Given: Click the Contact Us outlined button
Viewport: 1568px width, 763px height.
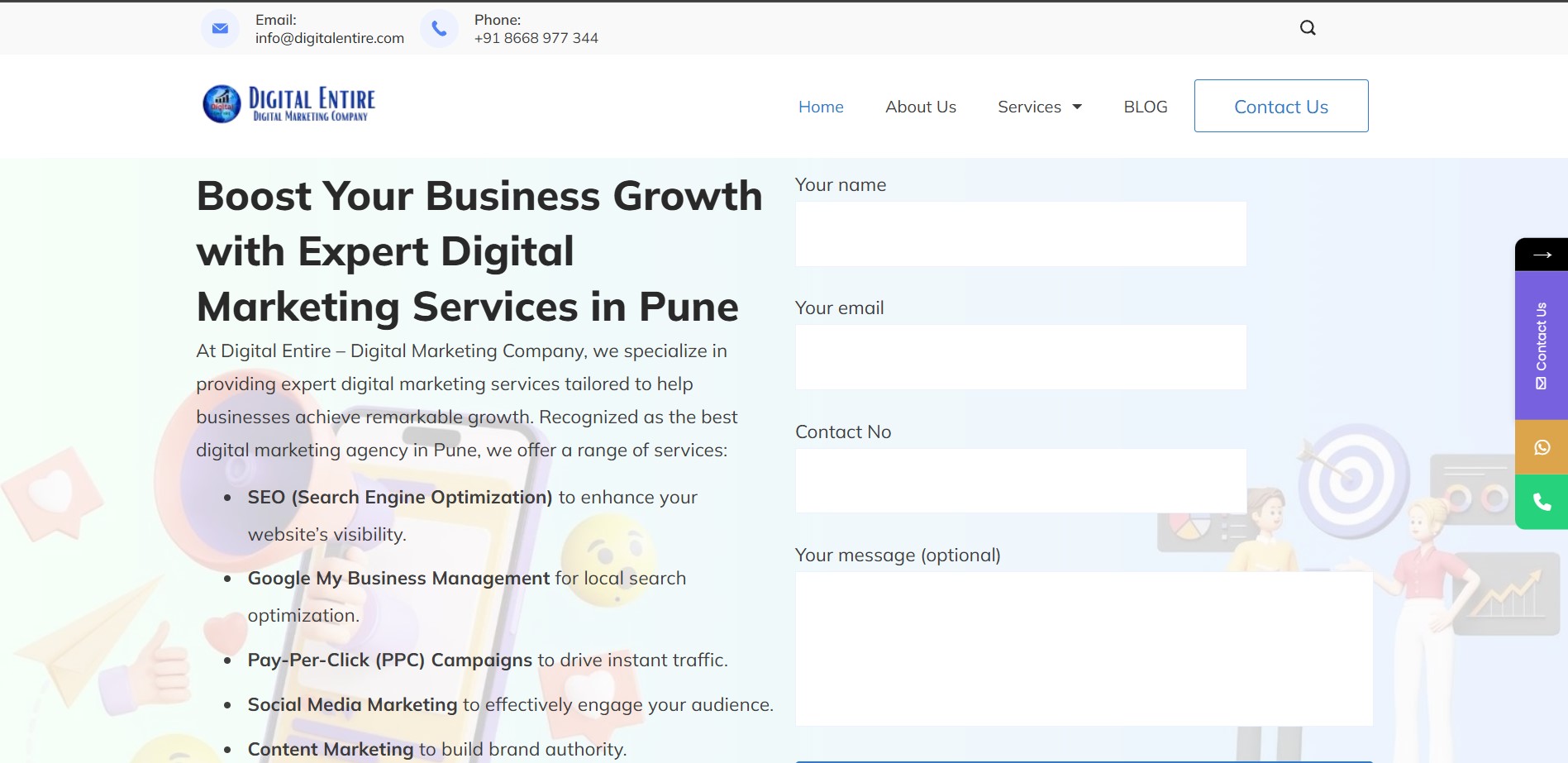Looking at the screenshot, I should tap(1281, 106).
